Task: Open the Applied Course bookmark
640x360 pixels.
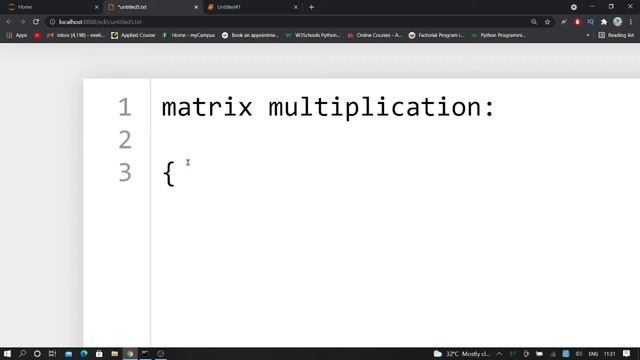Action: click(x=133, y=36)
